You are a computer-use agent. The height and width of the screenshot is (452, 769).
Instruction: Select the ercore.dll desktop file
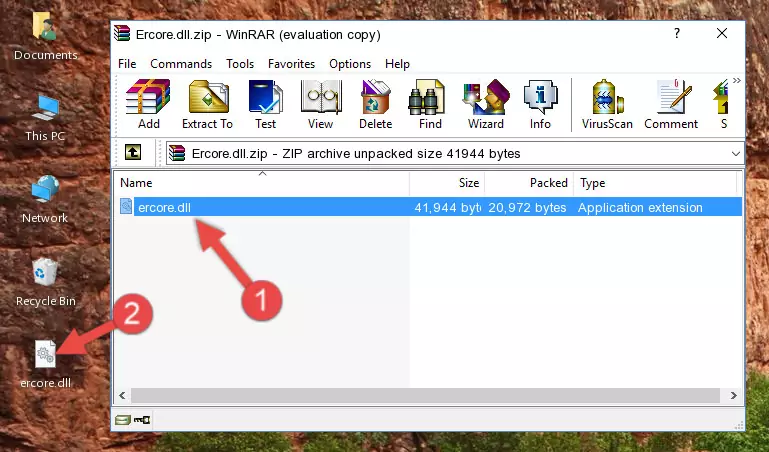click(x=46, y=365)
